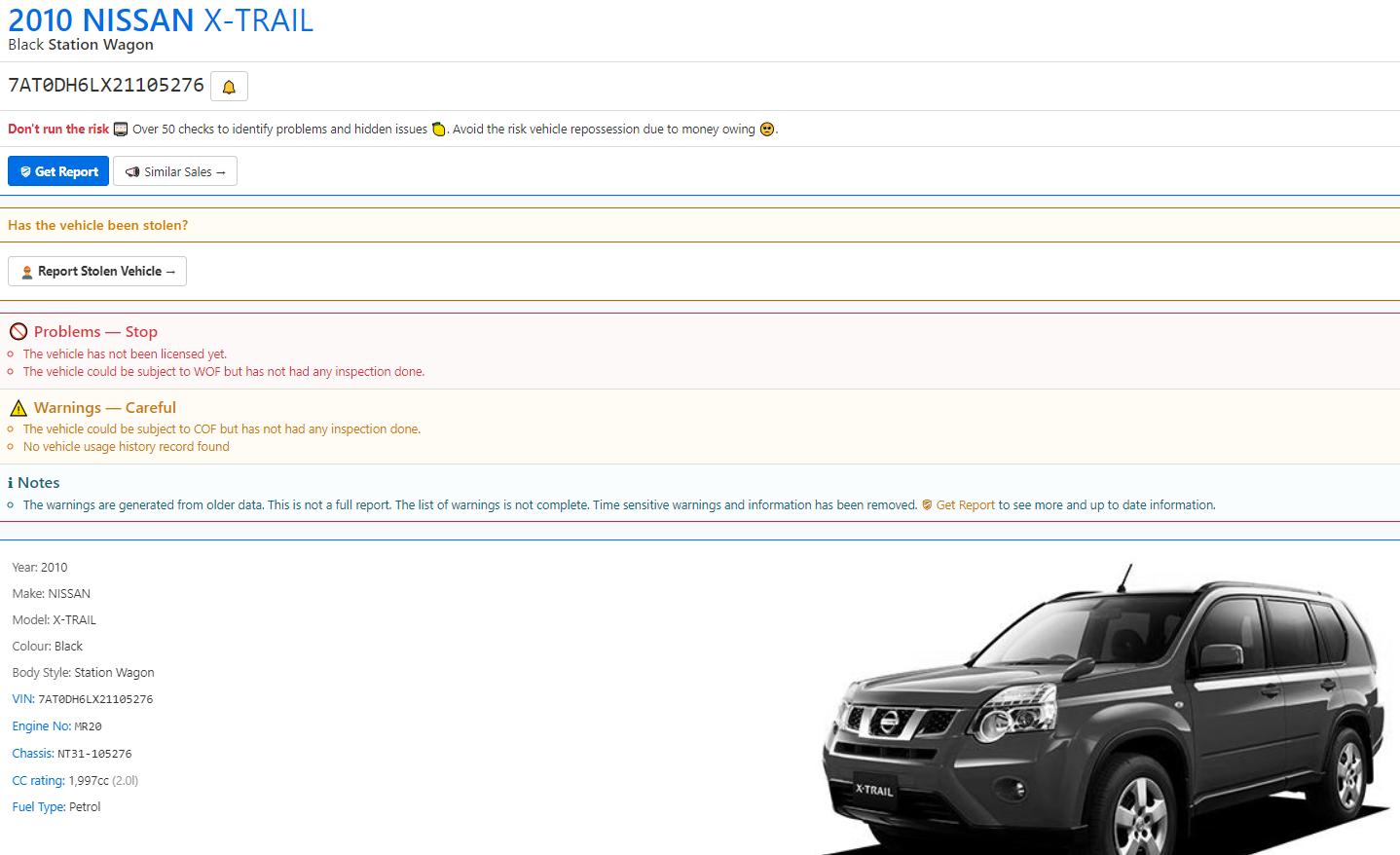Open Similar Sales listings
This screenshot has height=855, width=1400.
pyautogui.click(x=175, y=171)
